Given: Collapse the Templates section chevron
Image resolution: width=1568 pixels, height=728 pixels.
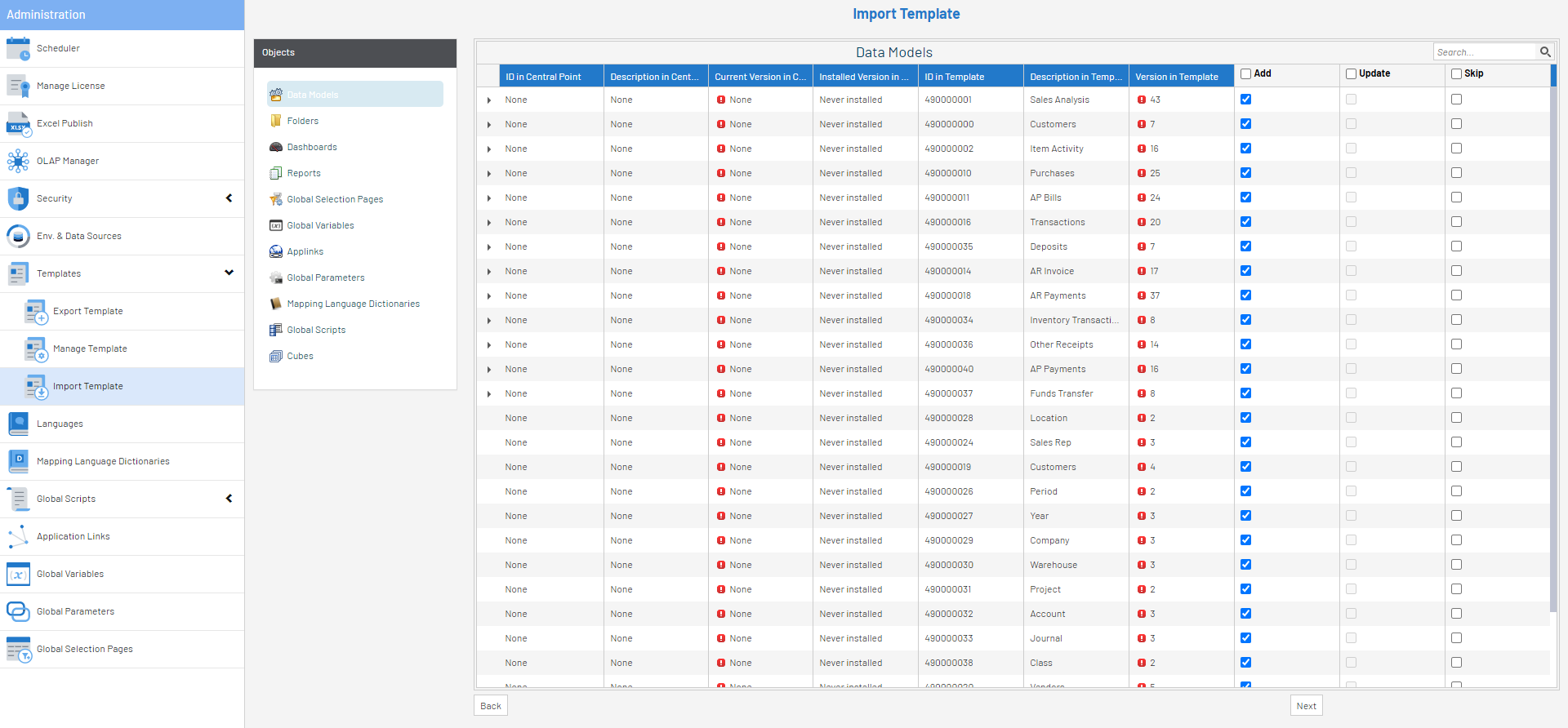Looking at the screenshot, I should tap(229, 273).
